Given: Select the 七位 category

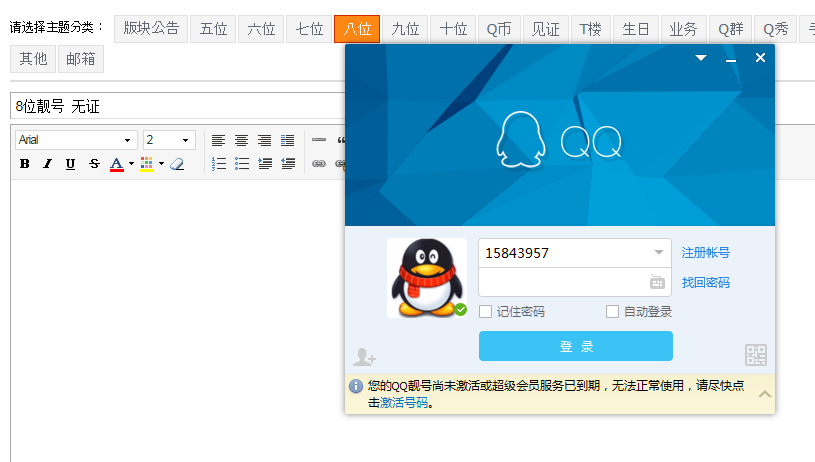Looking at the screenshot, I should tap(309, 29).
